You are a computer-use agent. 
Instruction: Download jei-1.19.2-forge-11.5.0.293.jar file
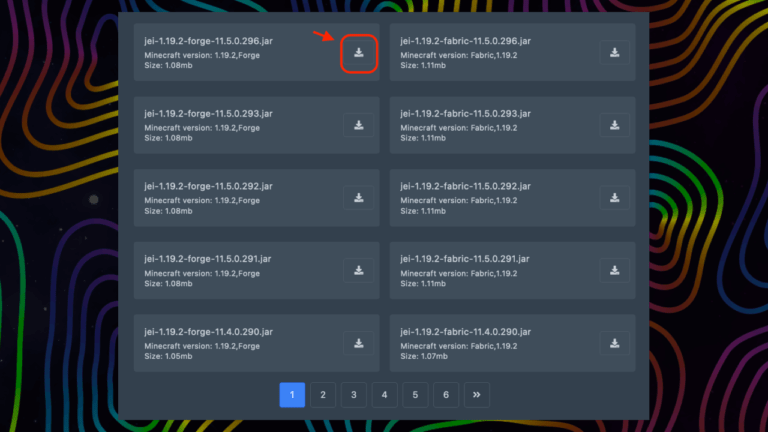point(359,126)
